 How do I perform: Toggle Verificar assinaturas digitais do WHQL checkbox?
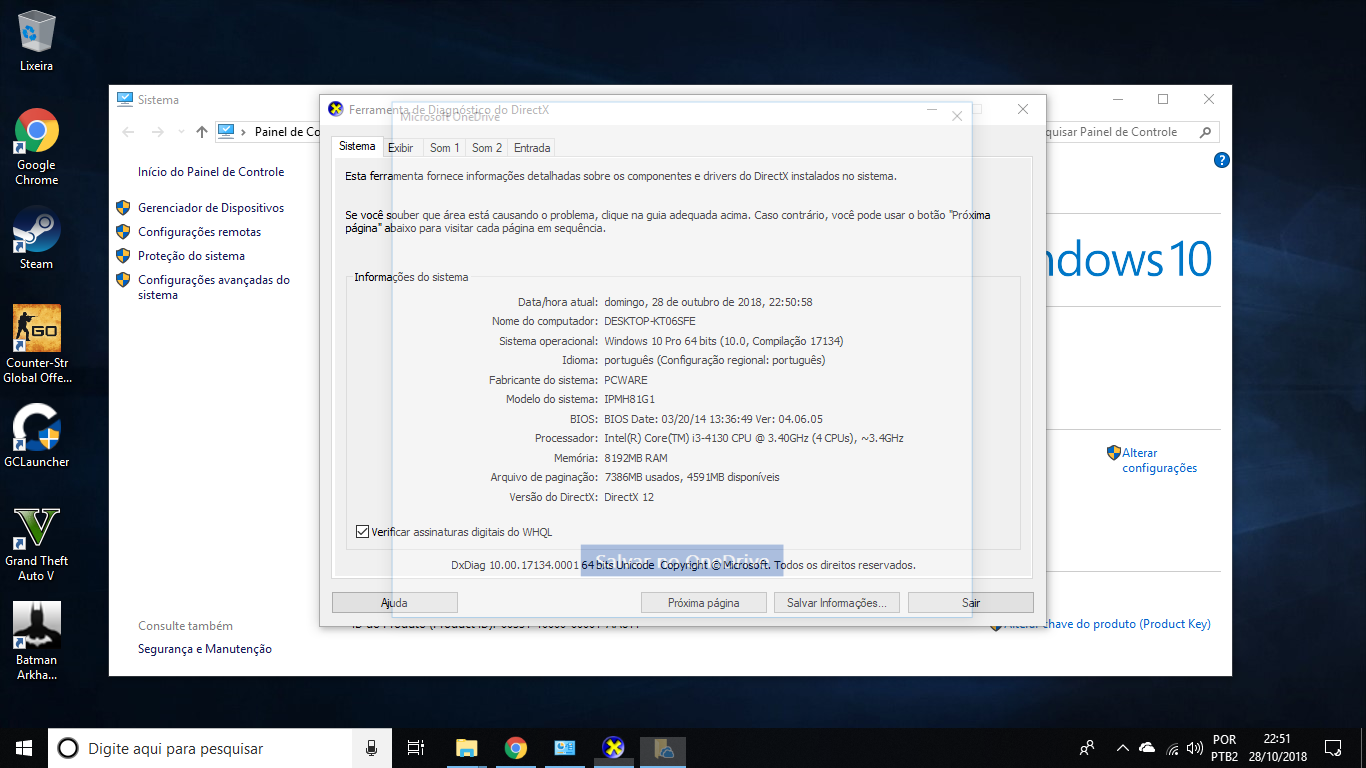pyautogui.click(x=362, y=532)
